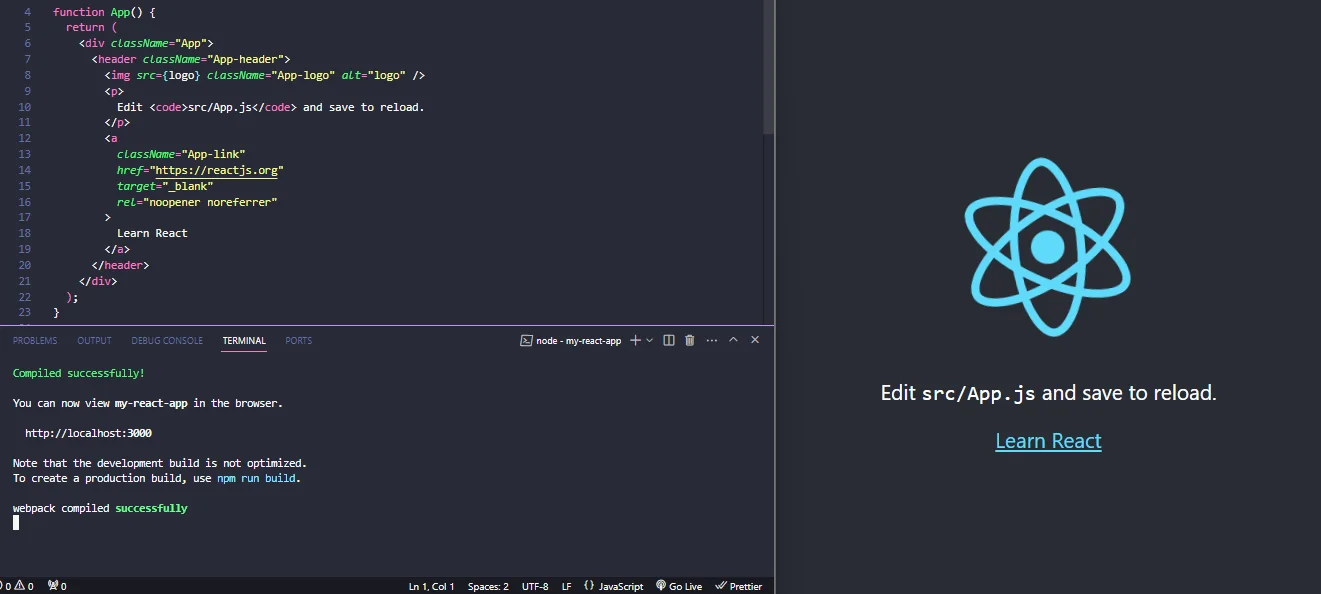Image resolution: width=1321 pixels, height=594 pixels.
Task: Switch to the DEBUG CONSOLE tab
Action: pyautogui.click(x=167, y=341)
